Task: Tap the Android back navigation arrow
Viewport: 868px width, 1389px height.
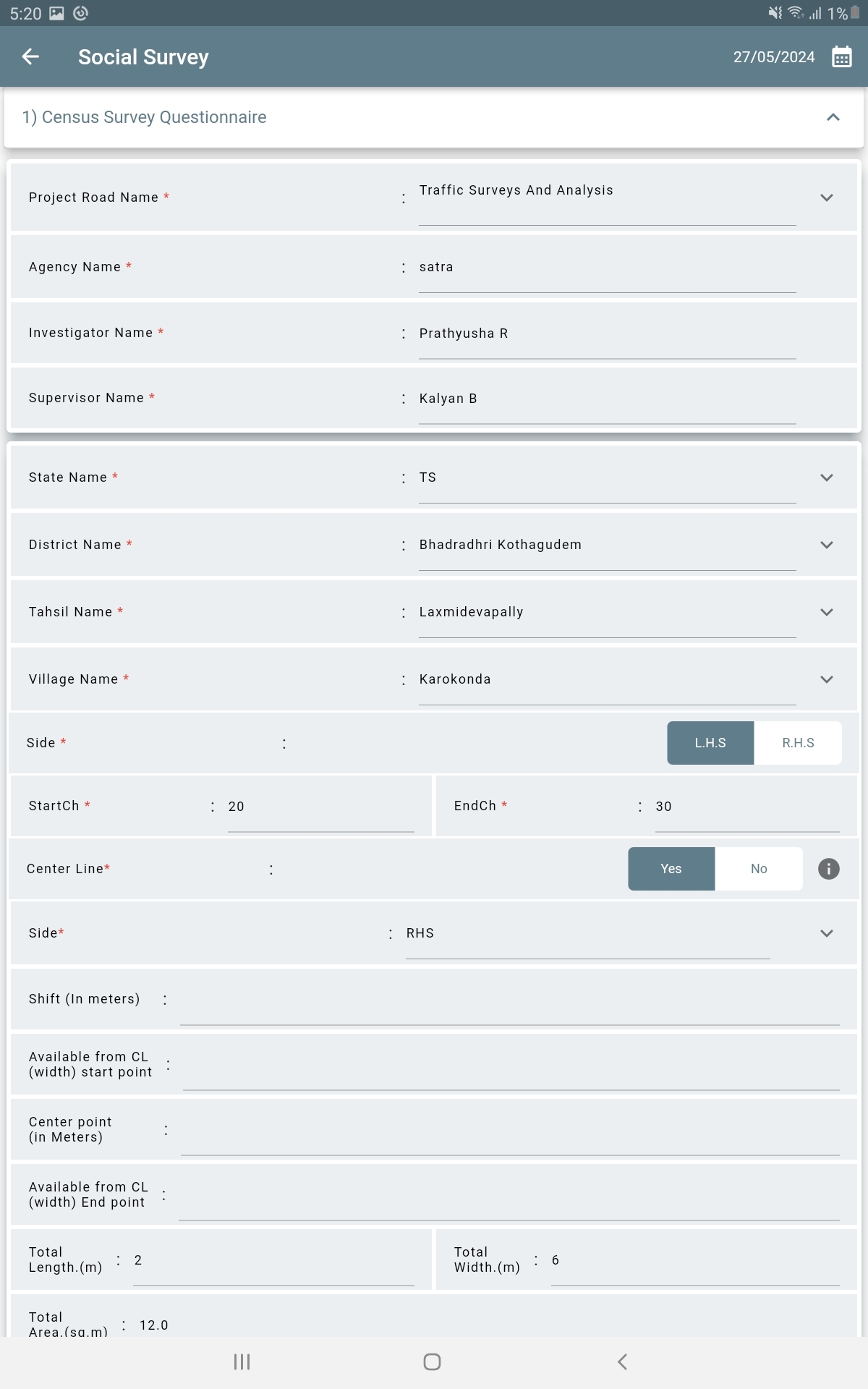Action: (x=622, y=1362)
